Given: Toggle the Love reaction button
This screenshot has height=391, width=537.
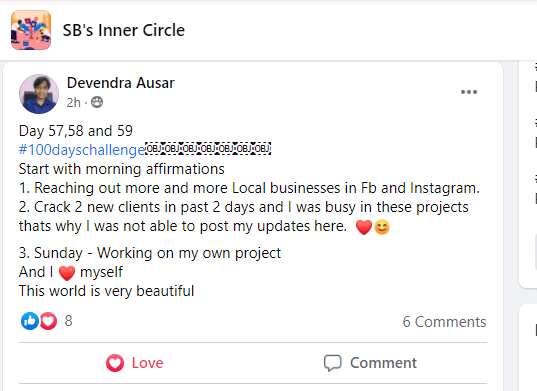Looking at the screenshot, I should [x=135, y=363].
